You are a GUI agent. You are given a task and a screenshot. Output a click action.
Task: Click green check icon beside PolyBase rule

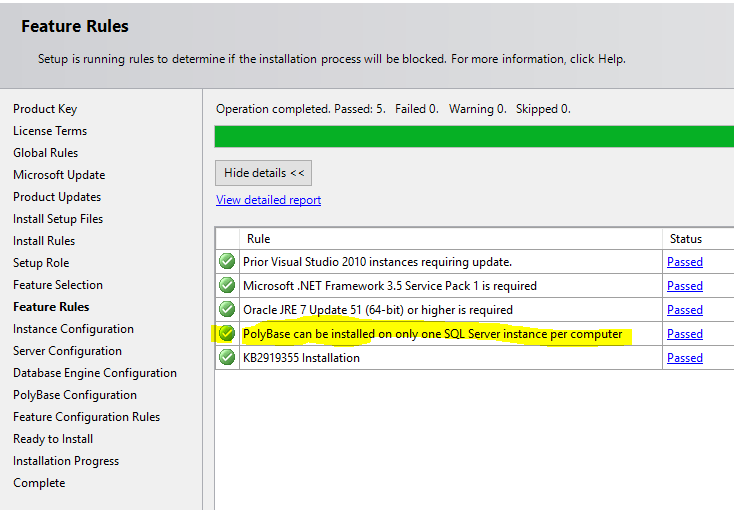pos(227,334)
